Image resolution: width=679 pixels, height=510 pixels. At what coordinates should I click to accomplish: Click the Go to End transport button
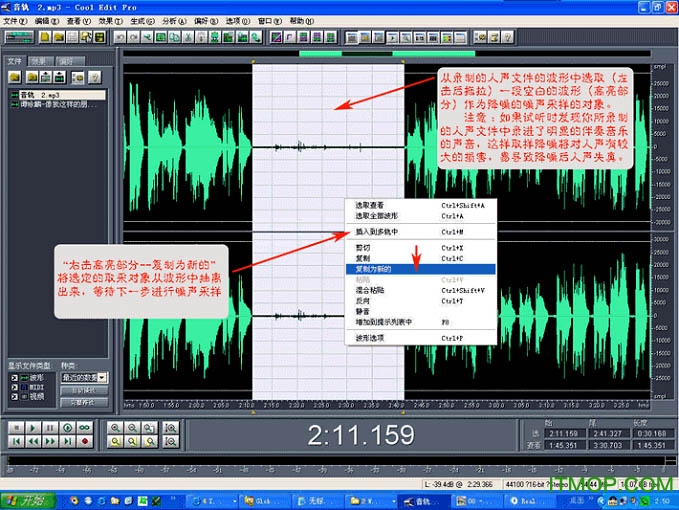pyautogui.click(x=69, y=441)
